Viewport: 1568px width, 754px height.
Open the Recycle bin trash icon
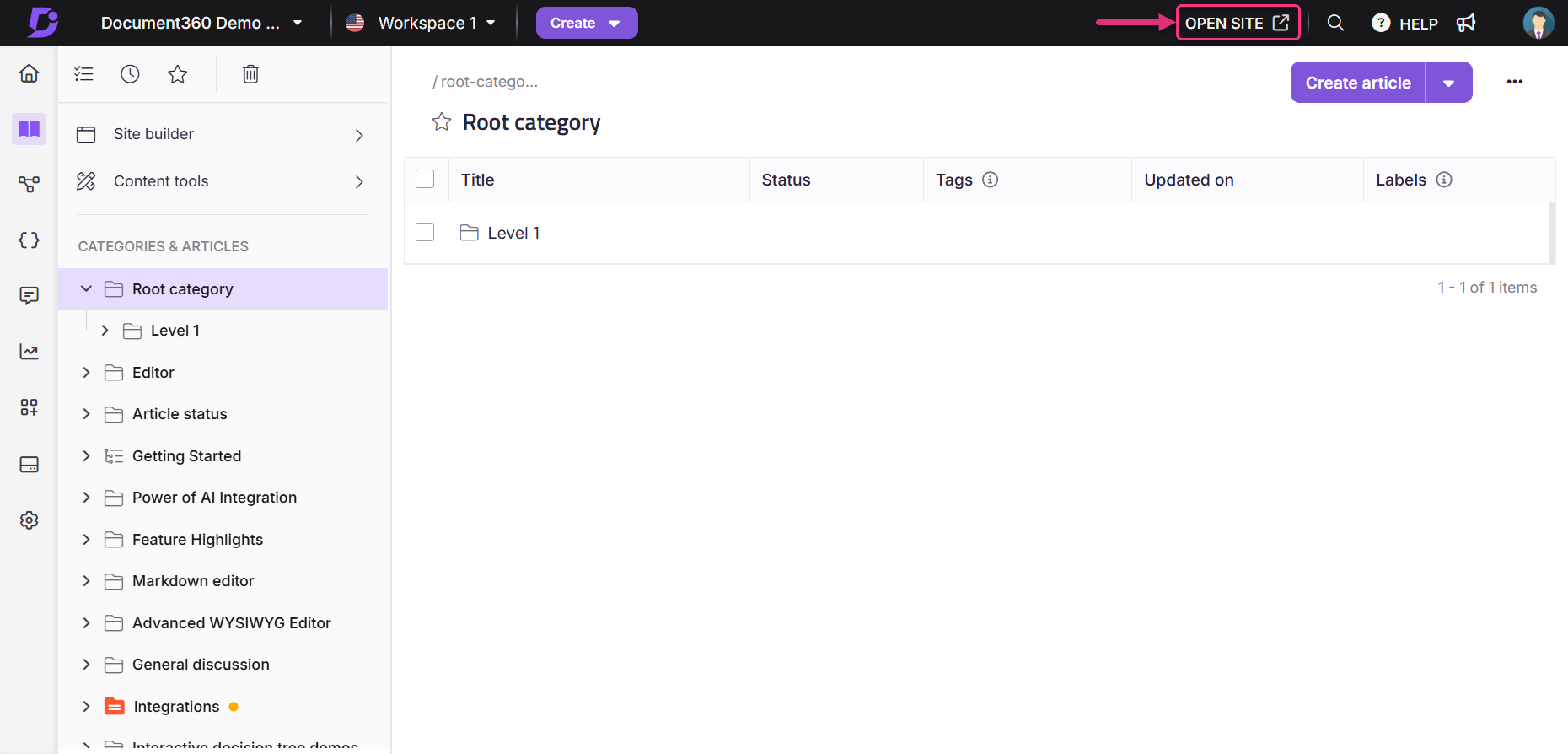point(250,74)
